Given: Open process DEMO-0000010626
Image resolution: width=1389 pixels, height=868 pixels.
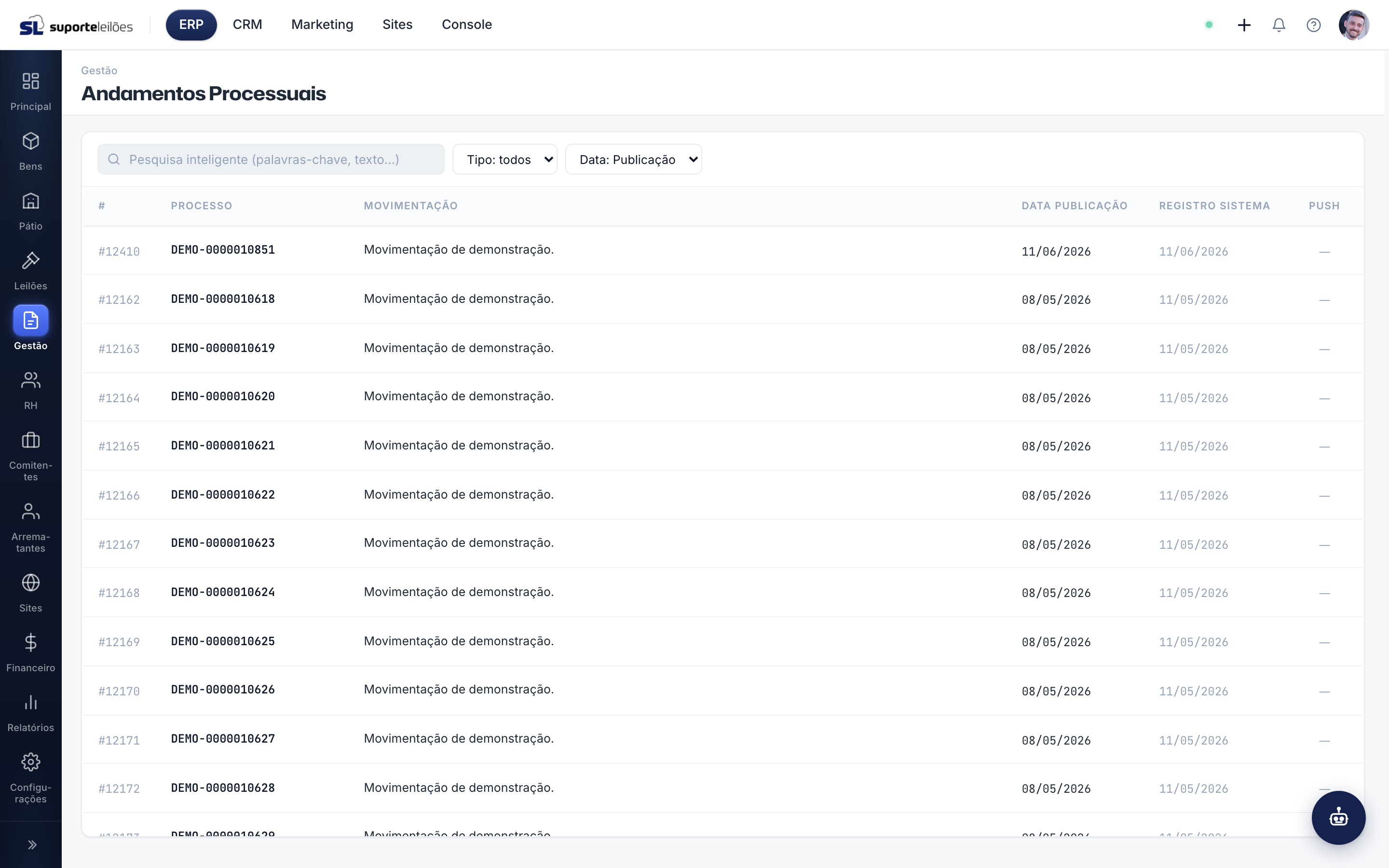Looking at the screenshot, I should point(223,689).
